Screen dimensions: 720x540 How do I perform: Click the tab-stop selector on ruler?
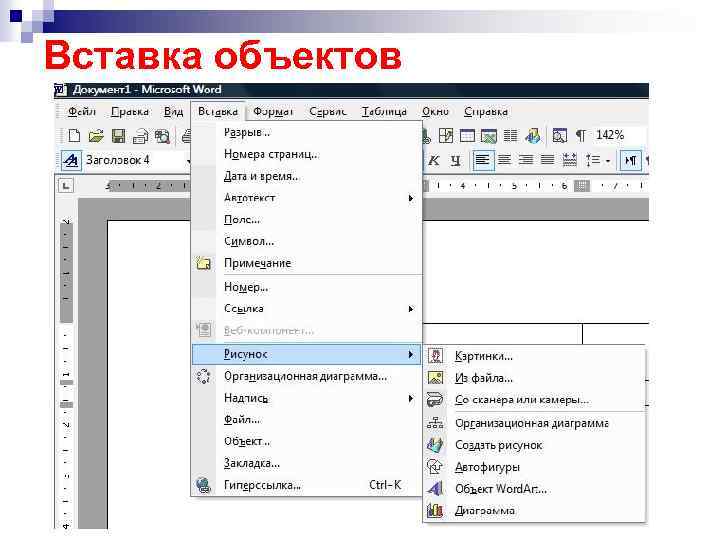point(66,186)
